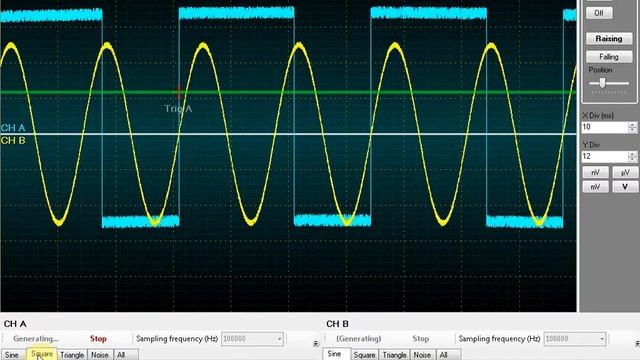Open CH A Sampling frequency dropdown
The image size is (640, 360).
click(x=279, y=339)
